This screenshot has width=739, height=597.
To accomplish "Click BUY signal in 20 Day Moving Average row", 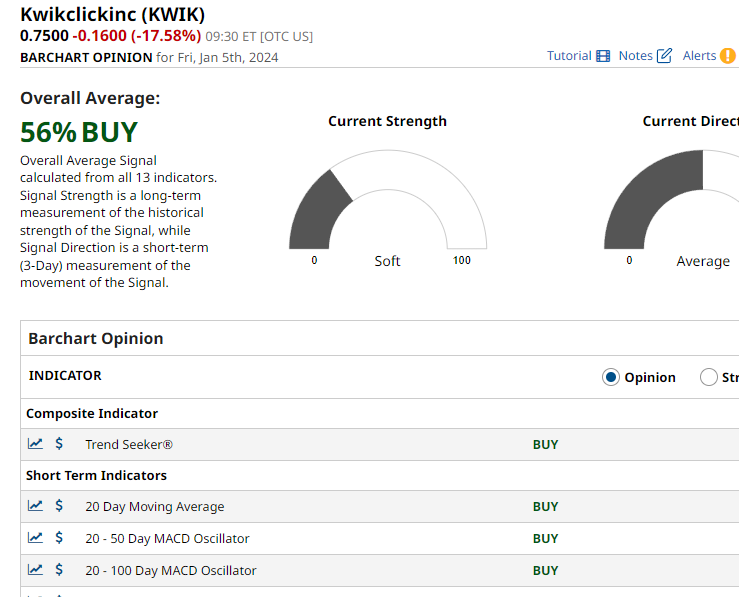I will tap(545, 507).
